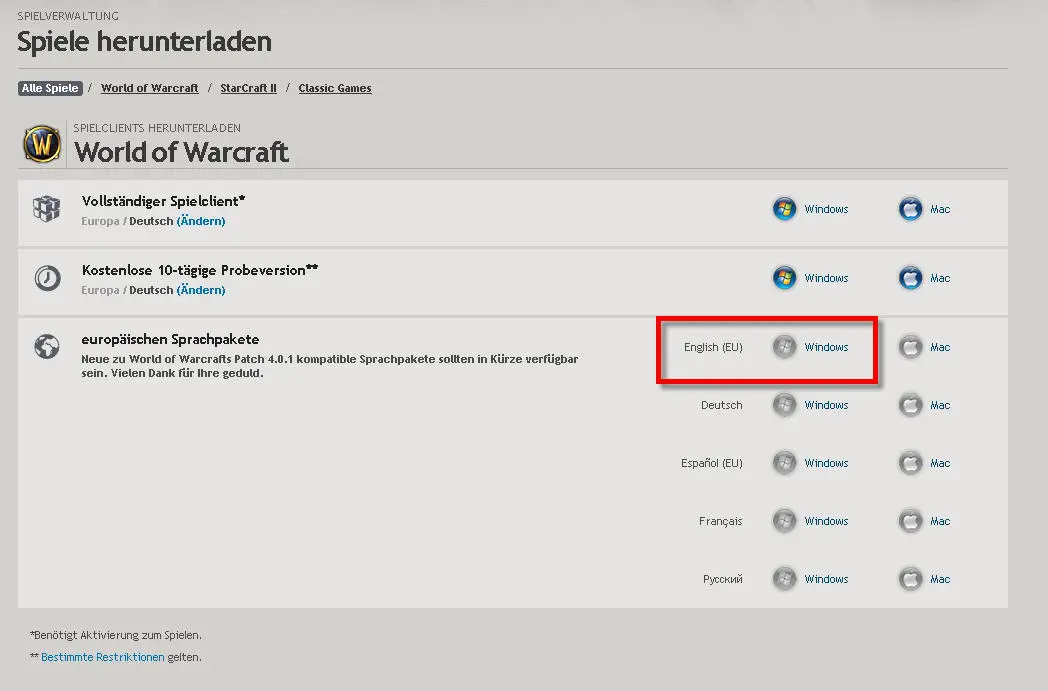Click the grey Windows icon for Français
Image resolution: width=1048 pixels, height=691 pixels.
point(784,521)
